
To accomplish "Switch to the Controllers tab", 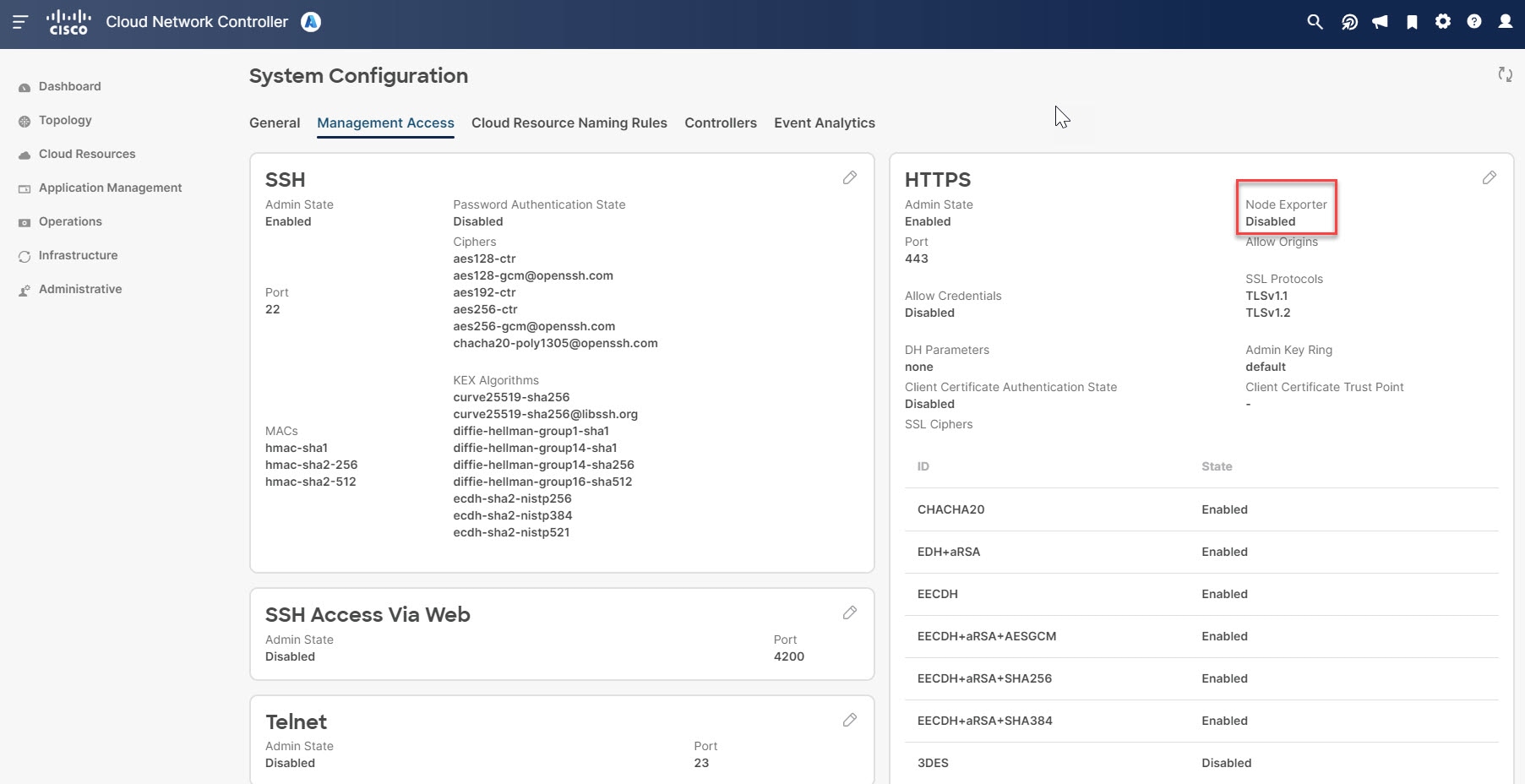I will (720, 122).
